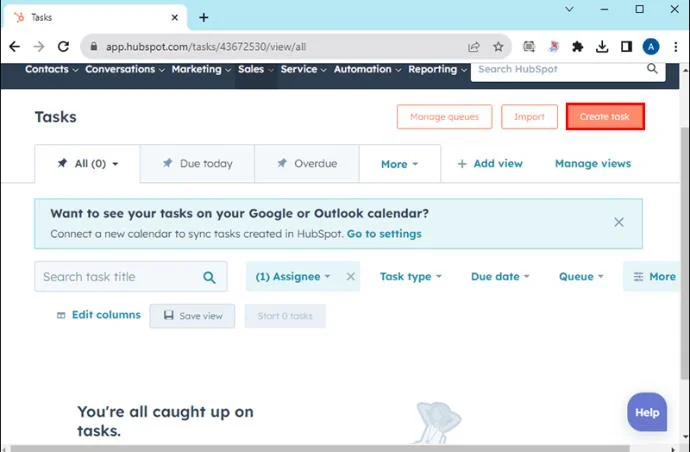Expand the More views dropdown
Screen dimensions: 690x452
tap(400, 164)
